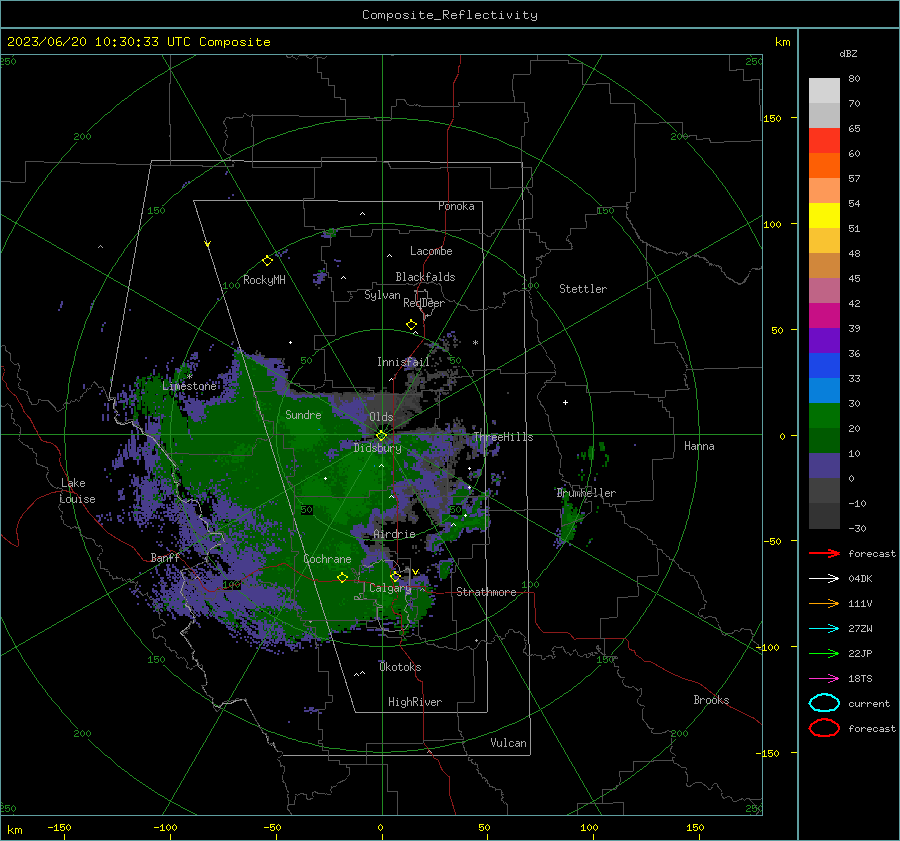The height and width of the screenshot is (841, 900).
Task: Click the cyan 27ZW arrow in the legend
Action: (824, 629)
